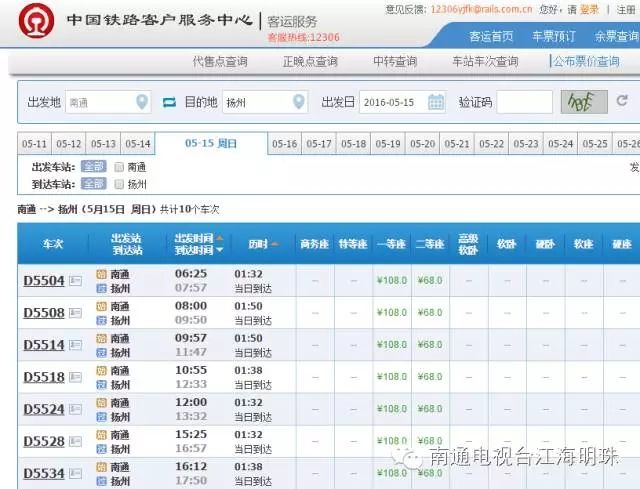Click the 登录 login link

pos(589,9)
